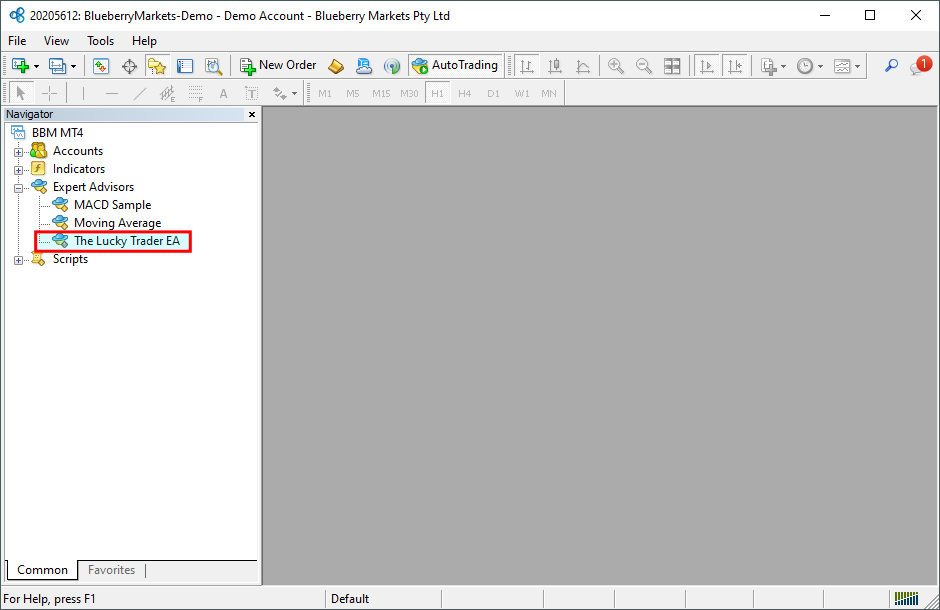Switch chart to Bar Chart mode
The height and width of the screenshot is (610, 940).
point(527,65)
